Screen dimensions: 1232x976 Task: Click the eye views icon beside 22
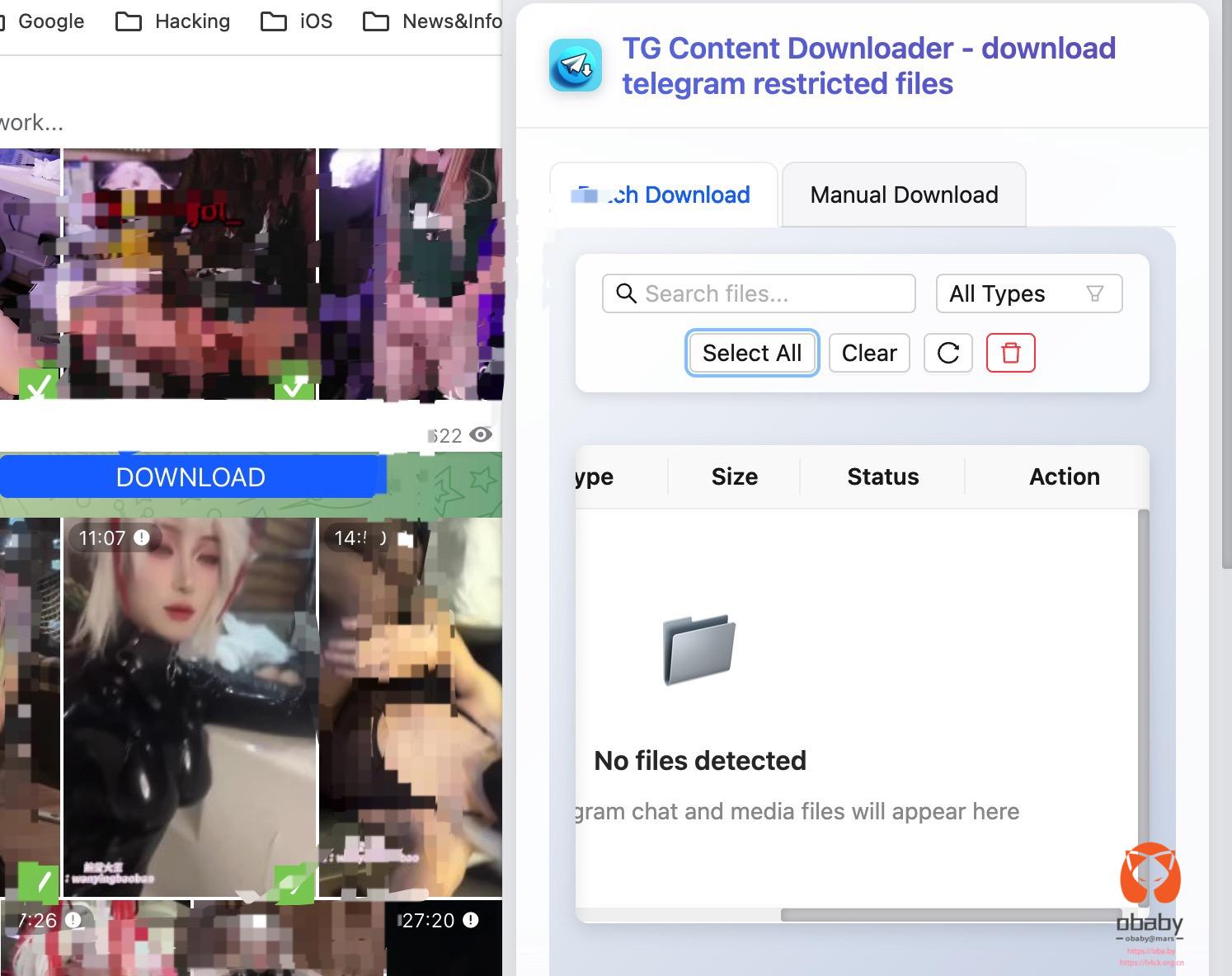pos(481,434)
